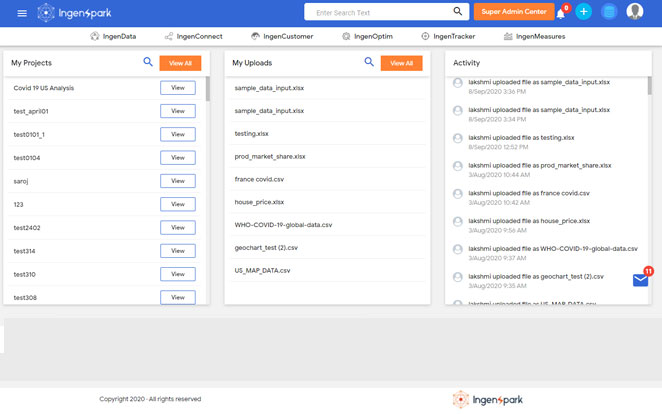Select WHO-COVID-19-global-data.csv in My Uploads

pos(283,225)
